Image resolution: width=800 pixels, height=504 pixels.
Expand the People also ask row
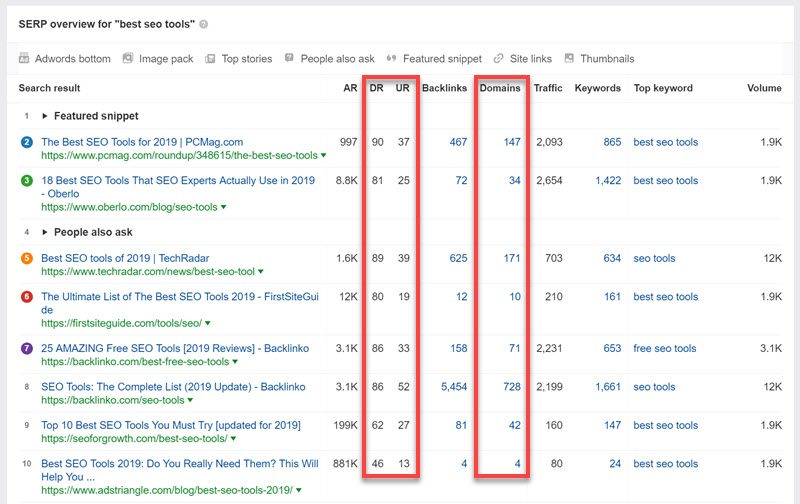click(x=45, y=232)
